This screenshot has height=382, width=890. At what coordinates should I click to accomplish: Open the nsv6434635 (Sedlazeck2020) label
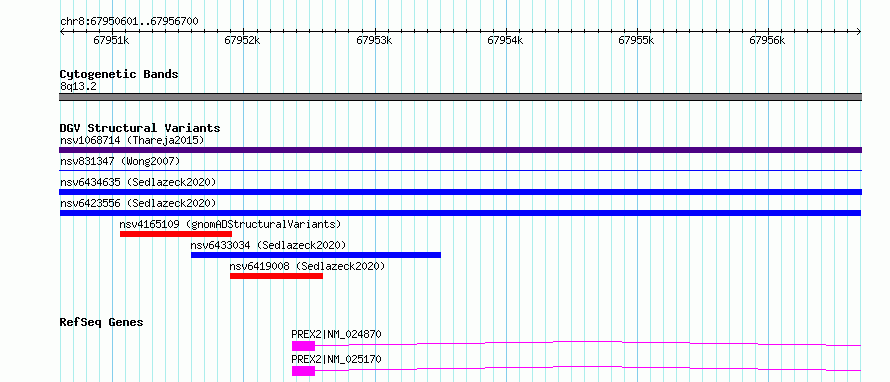point(138,182)
